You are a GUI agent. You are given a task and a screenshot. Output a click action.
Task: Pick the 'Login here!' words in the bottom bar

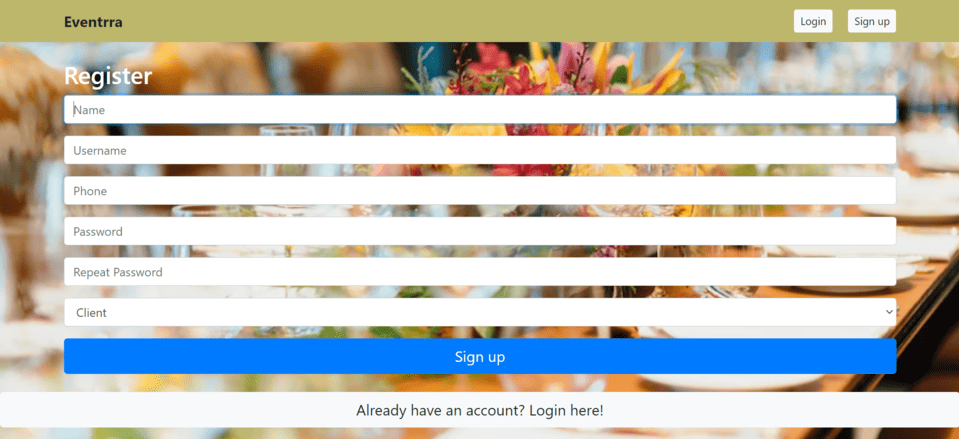(x=566, y=410)
